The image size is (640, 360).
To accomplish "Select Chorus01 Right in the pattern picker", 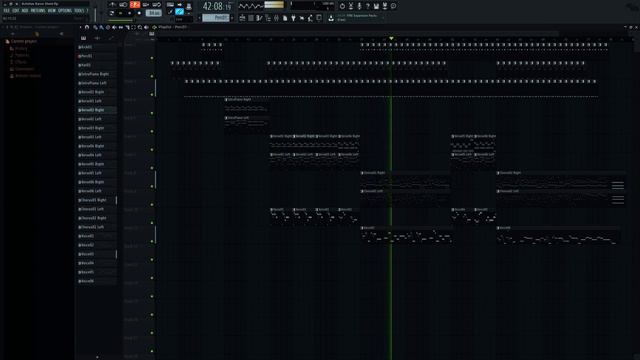I will coord(97,200).
